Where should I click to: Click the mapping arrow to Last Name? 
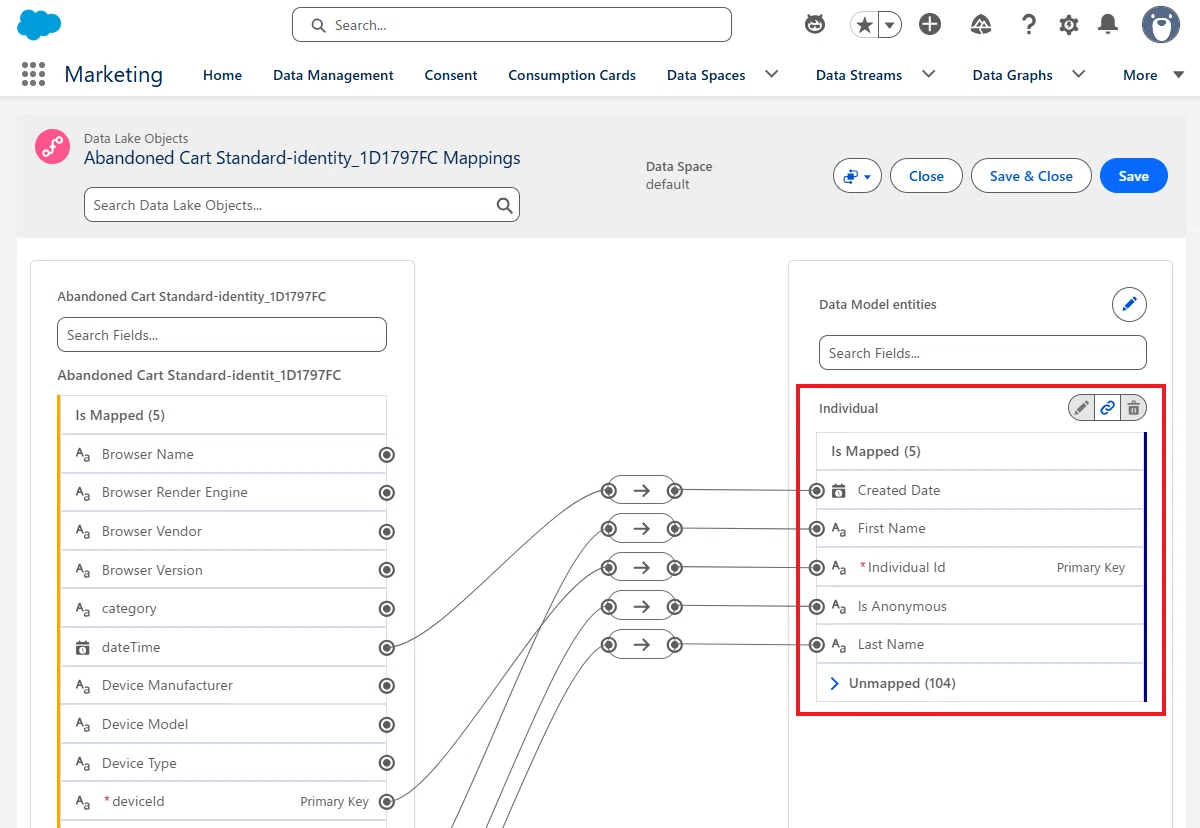click(x=642, y=644)
